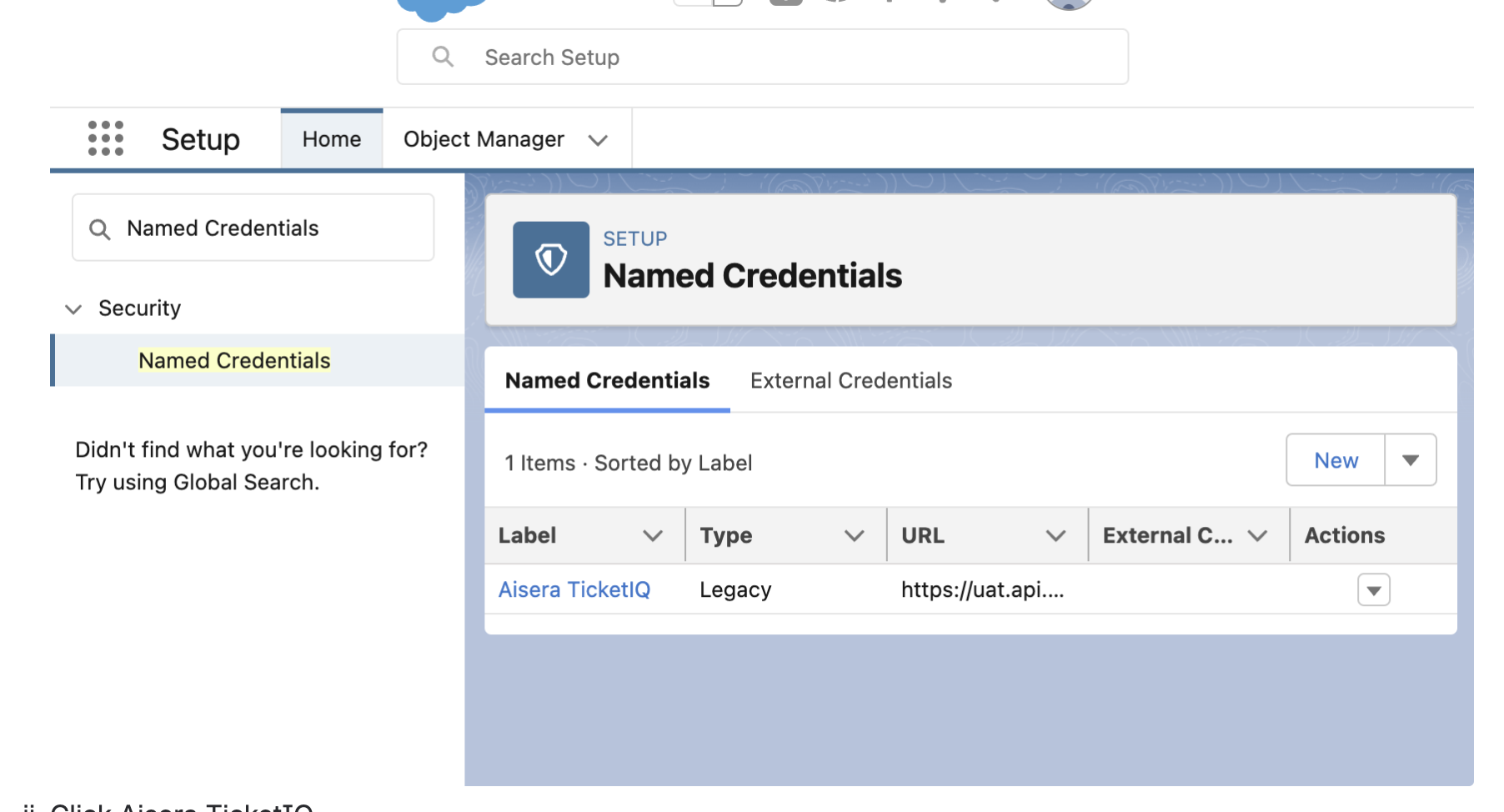Open the Type column dropdown

pos(855,535)
